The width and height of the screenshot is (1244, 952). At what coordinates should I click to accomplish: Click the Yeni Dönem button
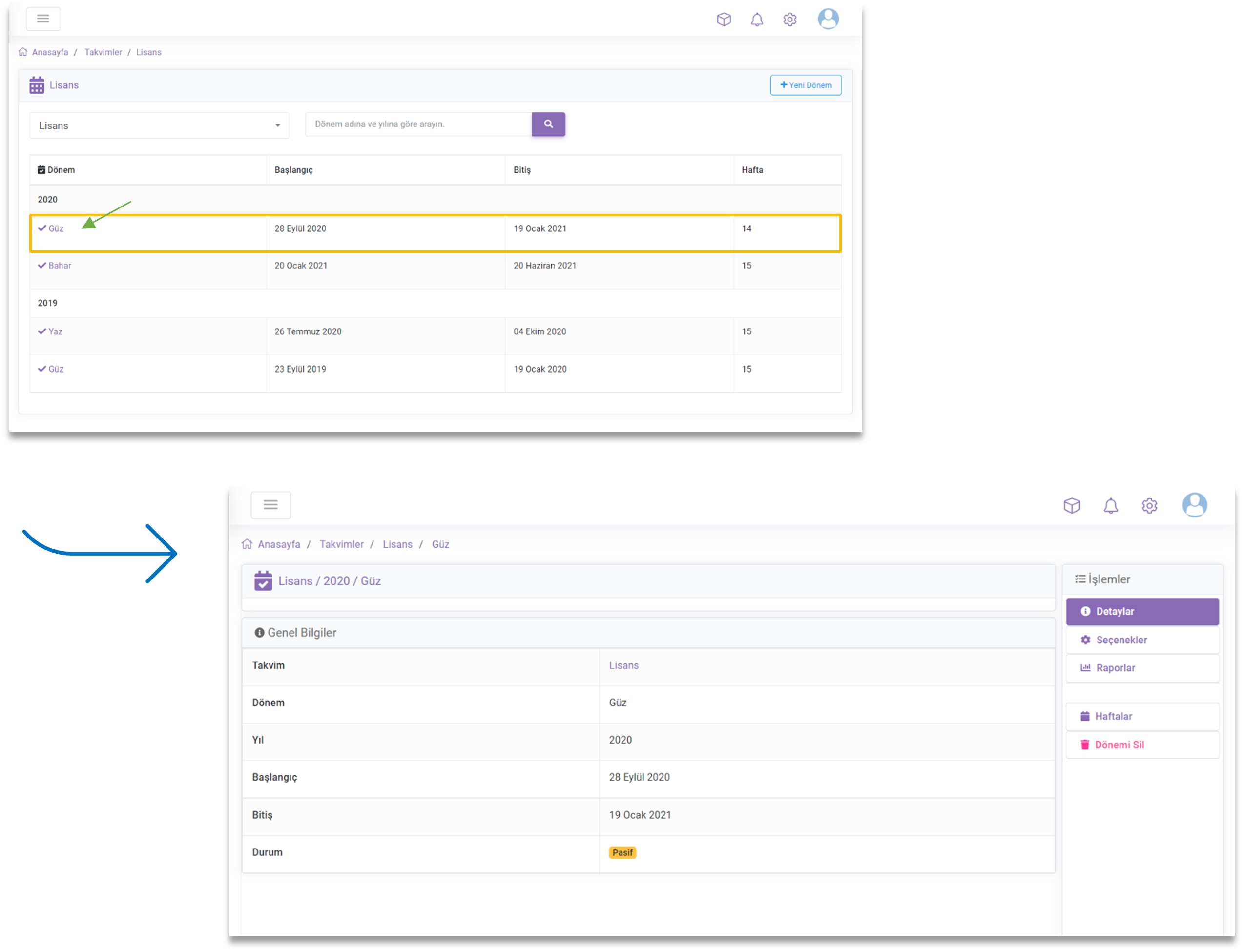click(806, 85)
